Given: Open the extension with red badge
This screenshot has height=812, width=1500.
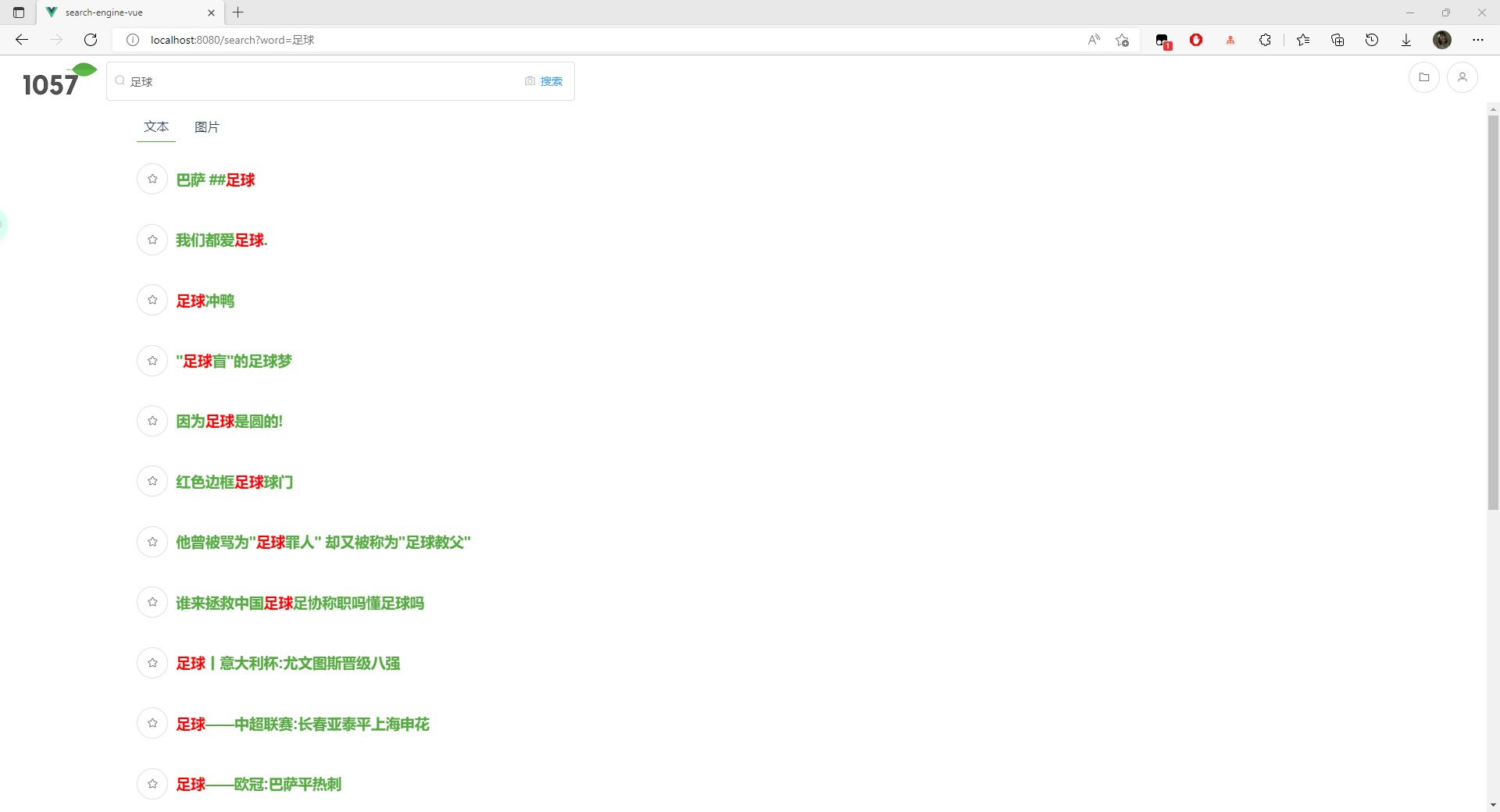Looking at the screenshot, I should tap(1163, 41).
